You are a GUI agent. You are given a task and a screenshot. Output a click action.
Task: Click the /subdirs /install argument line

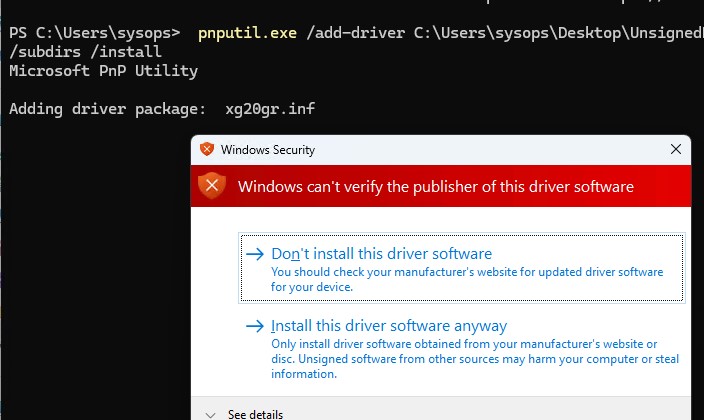coord(85,52)
